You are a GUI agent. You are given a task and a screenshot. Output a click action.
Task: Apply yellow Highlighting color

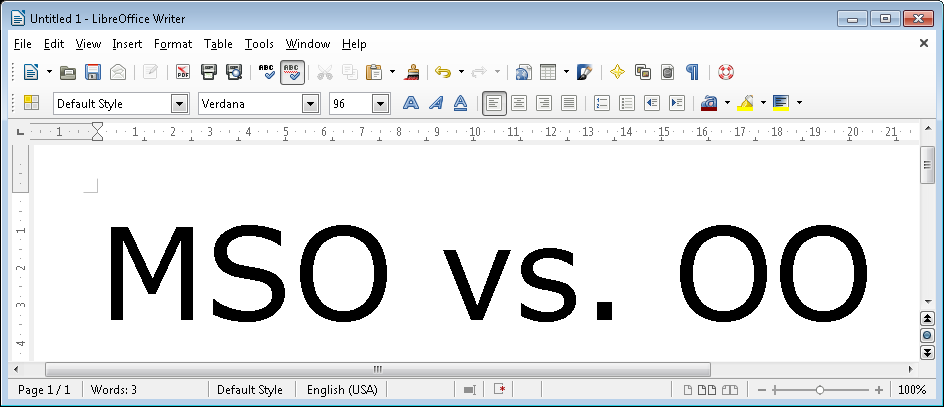pos(745,103)
